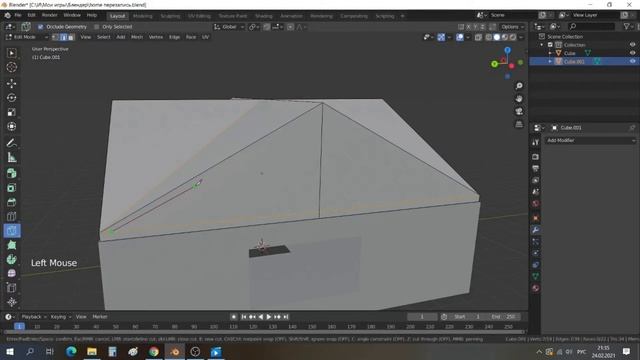Collapse the Collection tree item
The height and width of the screenshot is (360, 640).
coord(542,45)
